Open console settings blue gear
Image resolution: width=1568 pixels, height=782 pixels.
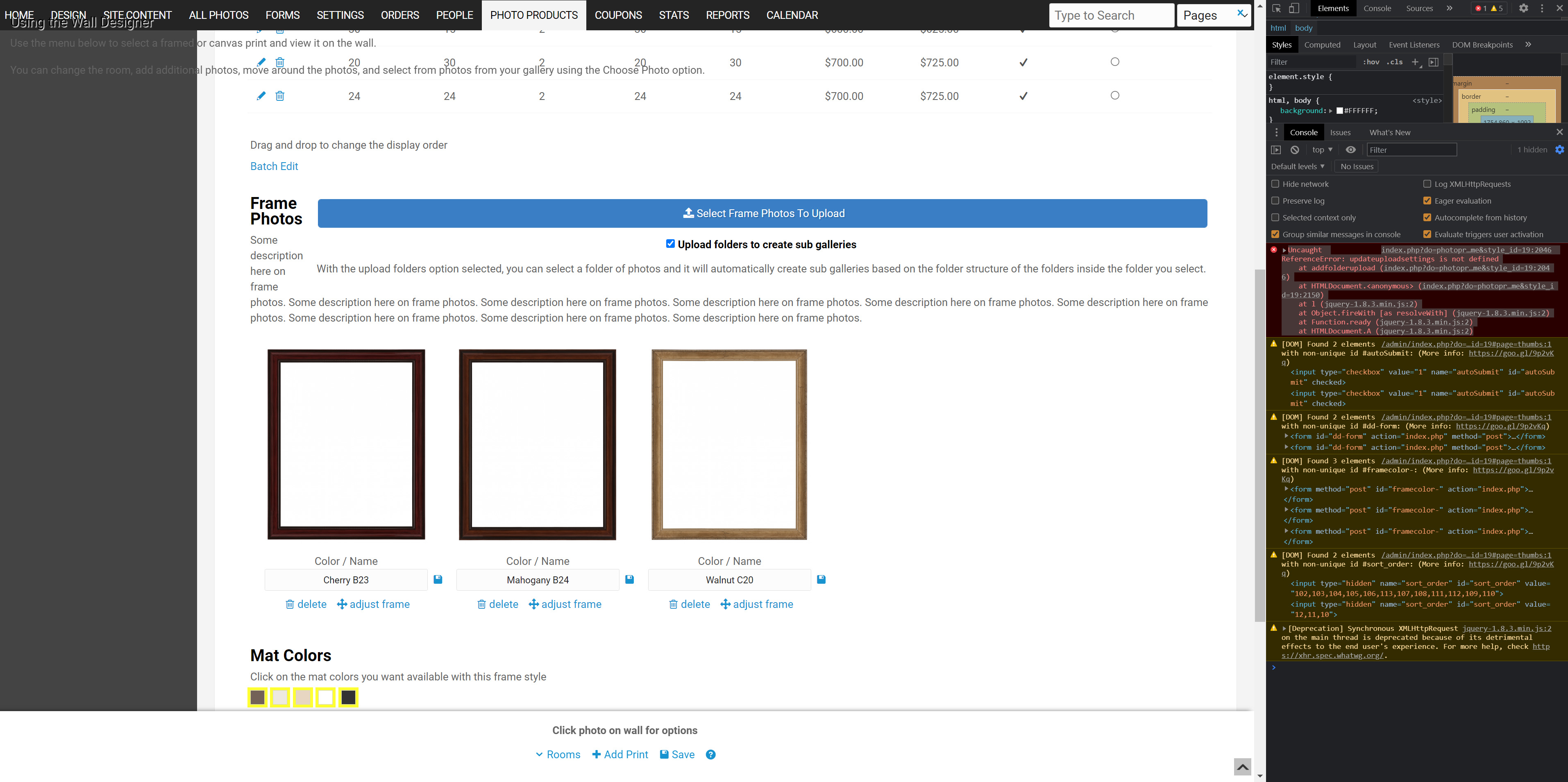[x=1559, y=150]
